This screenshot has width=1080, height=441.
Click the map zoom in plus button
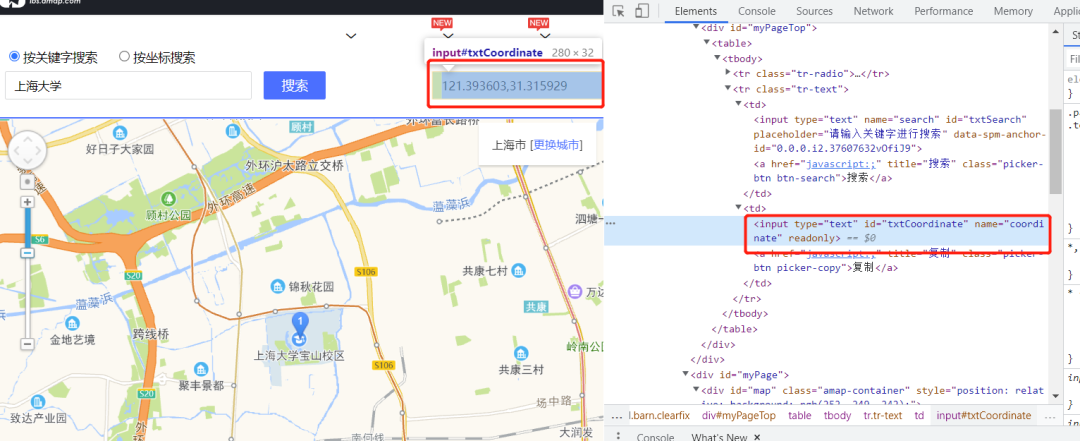(28, 202)
